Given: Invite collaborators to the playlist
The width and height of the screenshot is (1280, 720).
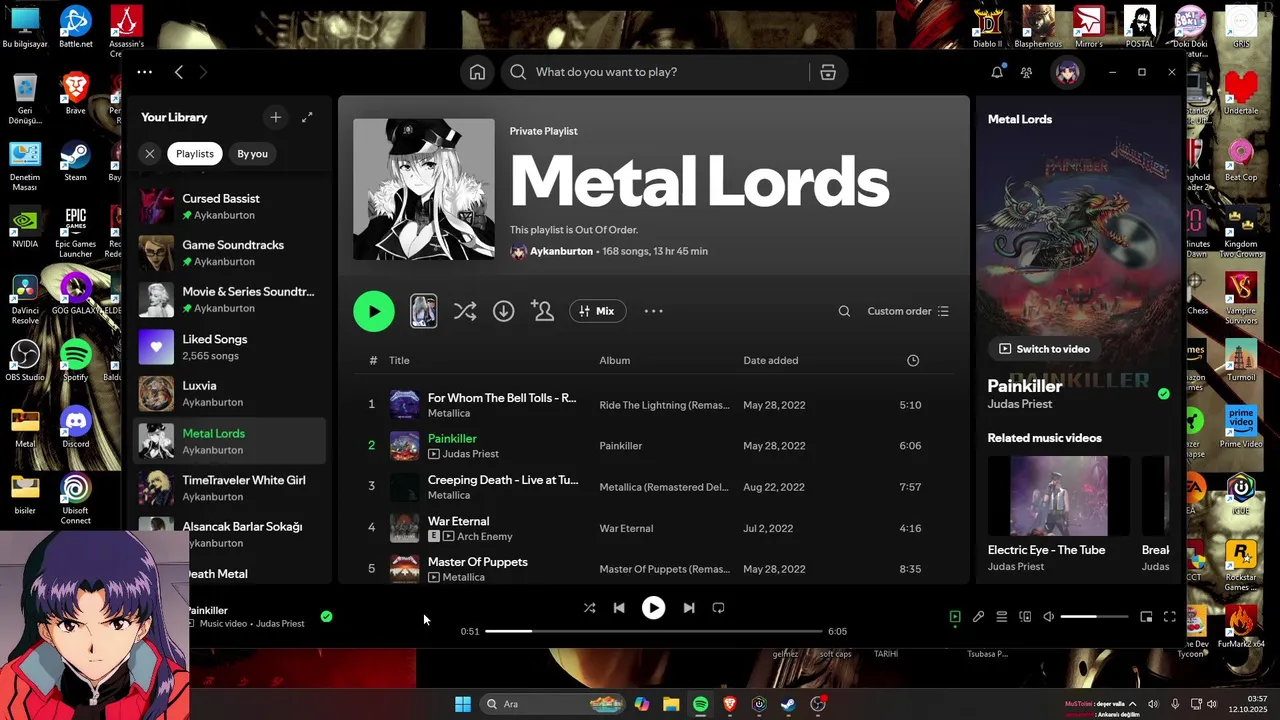Looking at the screenshot, I should coord(543,311).
